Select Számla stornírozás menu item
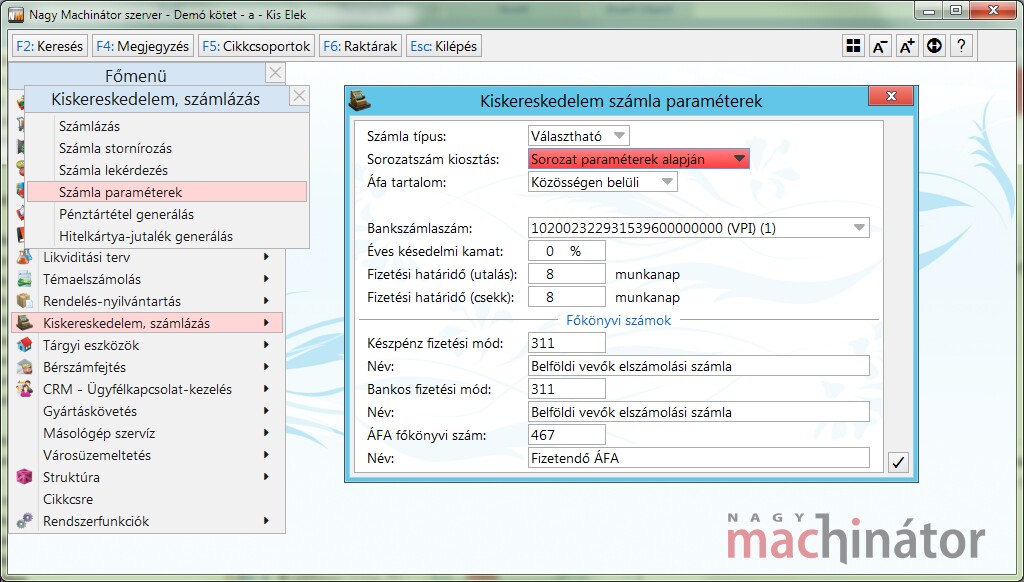The image size is (1024, 582). pyautogui.click(x=167, y=148)
